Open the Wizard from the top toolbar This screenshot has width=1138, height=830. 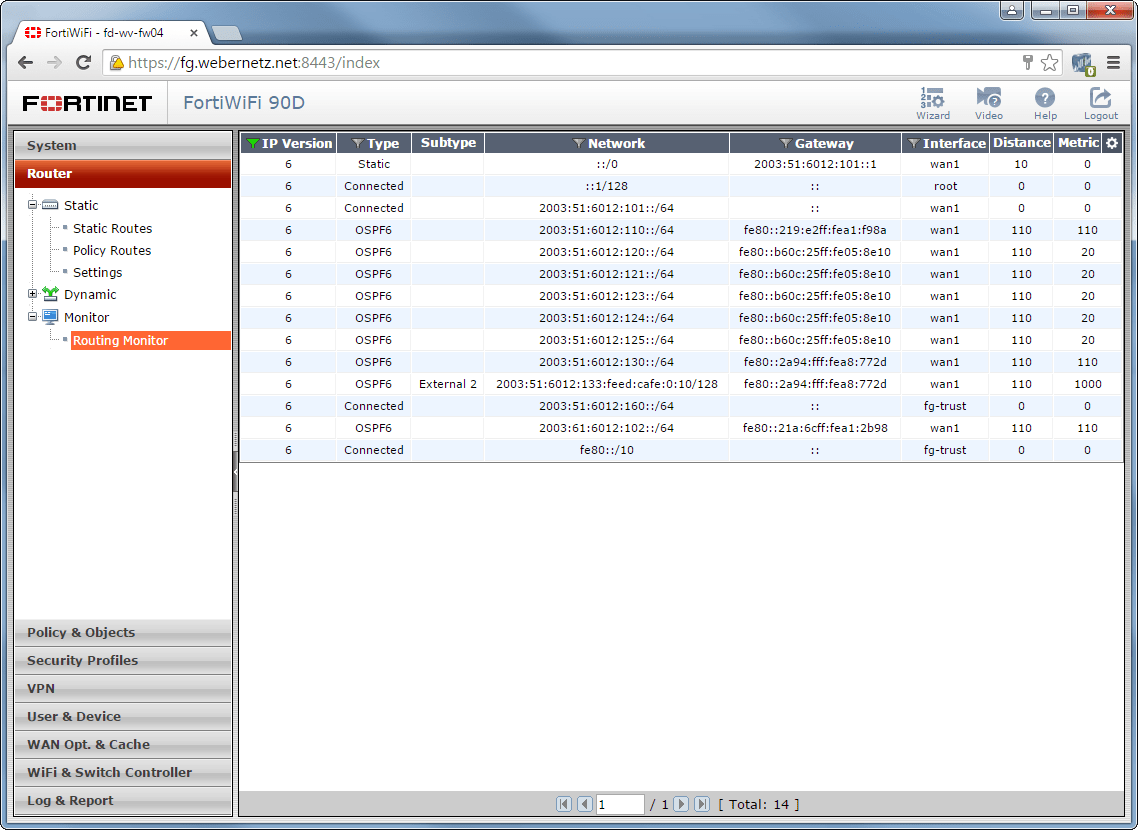point(932,100)
